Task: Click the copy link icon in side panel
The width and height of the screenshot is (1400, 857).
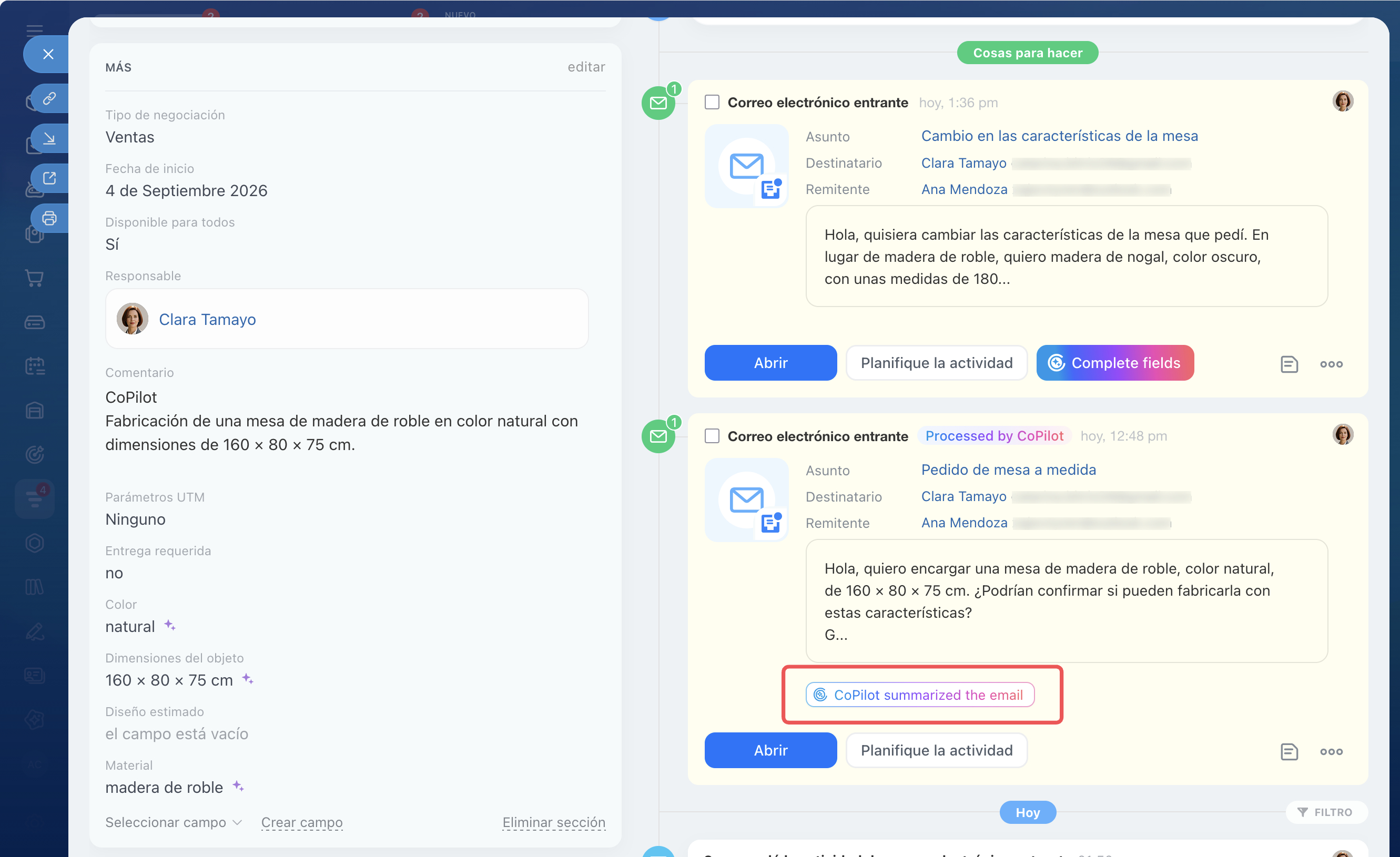Action: (x=49, y=99)
